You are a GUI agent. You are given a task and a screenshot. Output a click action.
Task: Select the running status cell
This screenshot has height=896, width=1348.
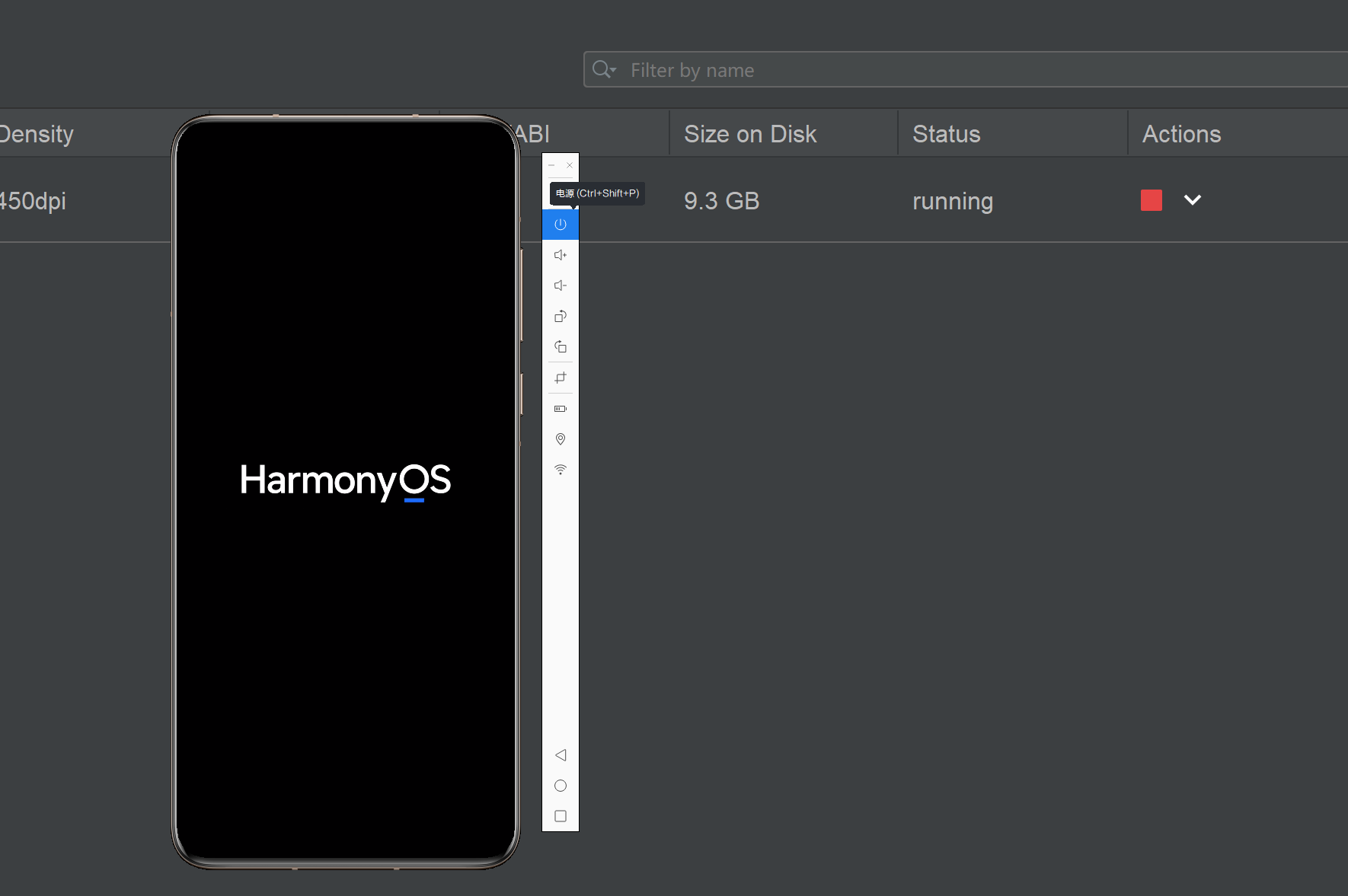pyautogui.click(x=953, y=201)
